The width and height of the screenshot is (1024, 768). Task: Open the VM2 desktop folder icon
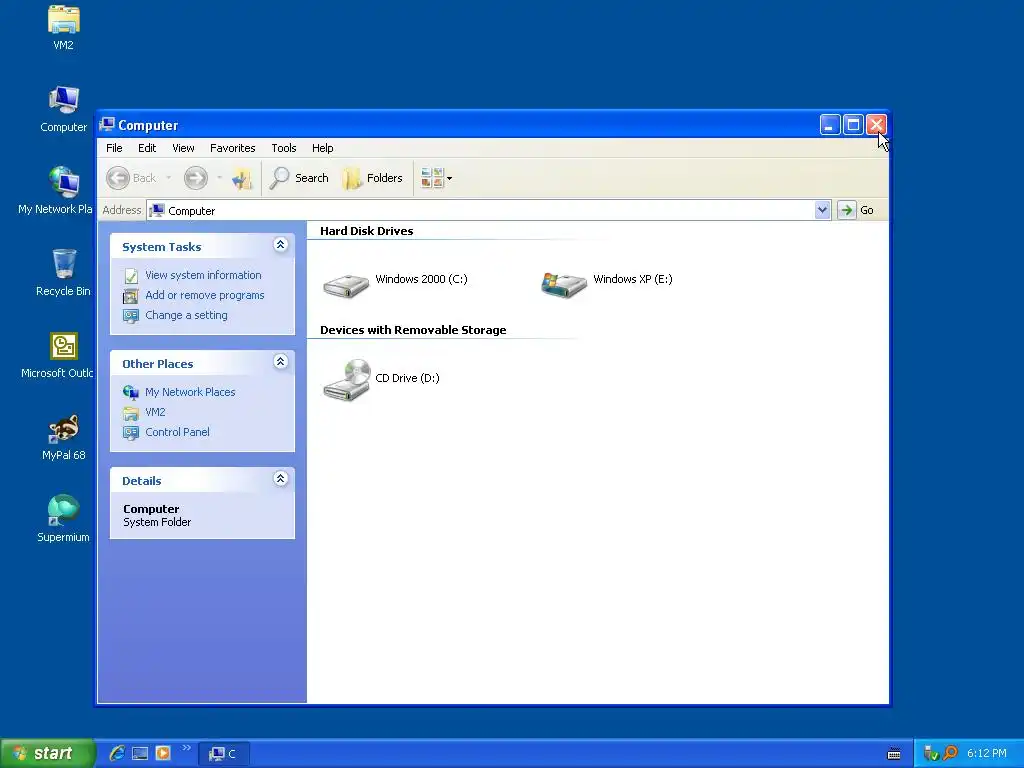(63, 21)
